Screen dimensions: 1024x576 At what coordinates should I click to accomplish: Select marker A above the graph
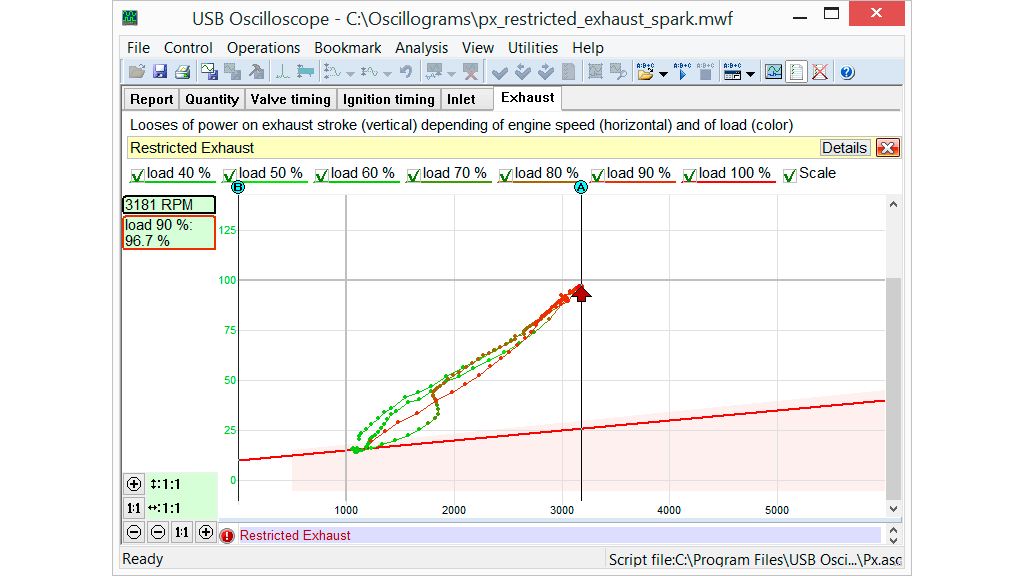pos(581,187)
